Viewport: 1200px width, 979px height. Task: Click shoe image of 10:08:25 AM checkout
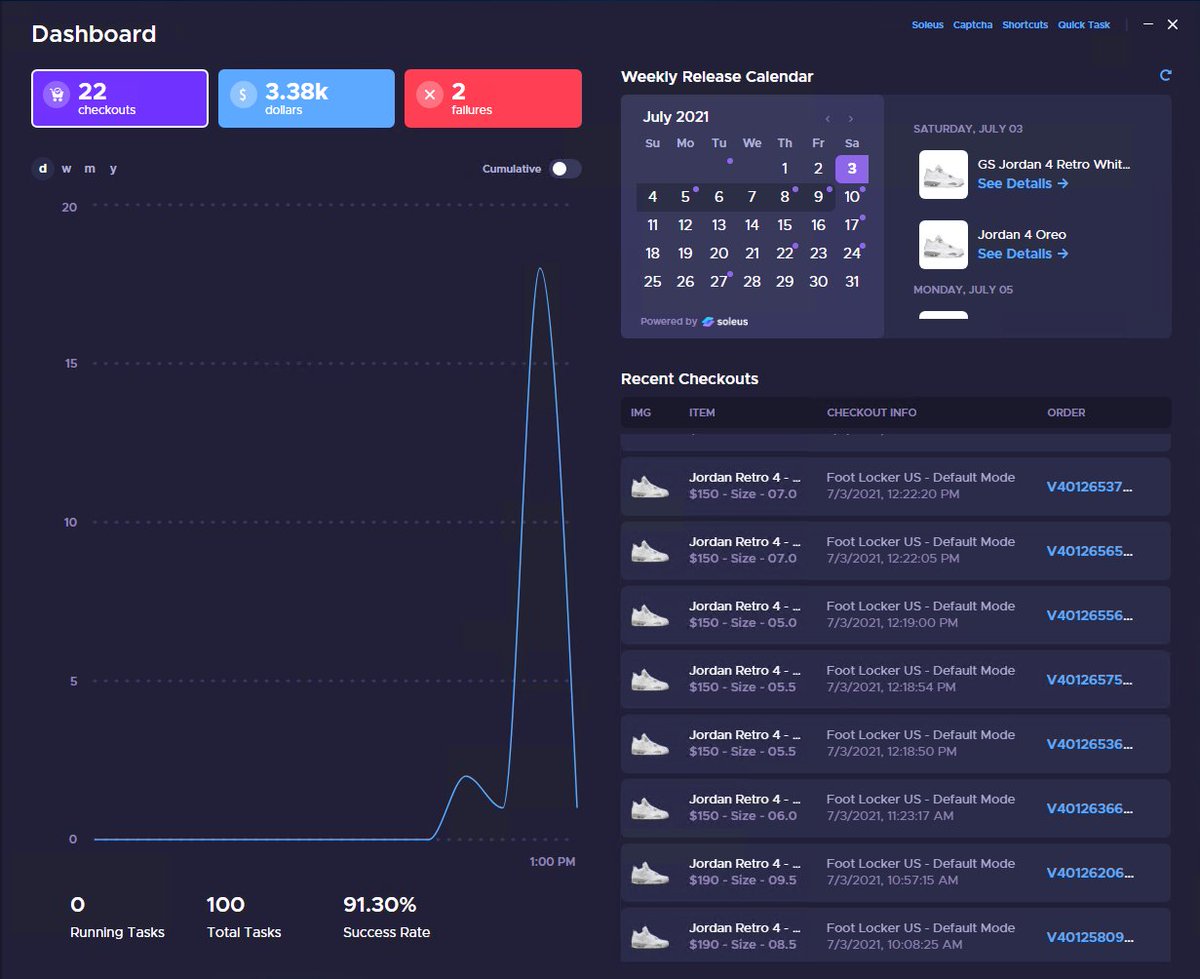(x=650, y=937)
